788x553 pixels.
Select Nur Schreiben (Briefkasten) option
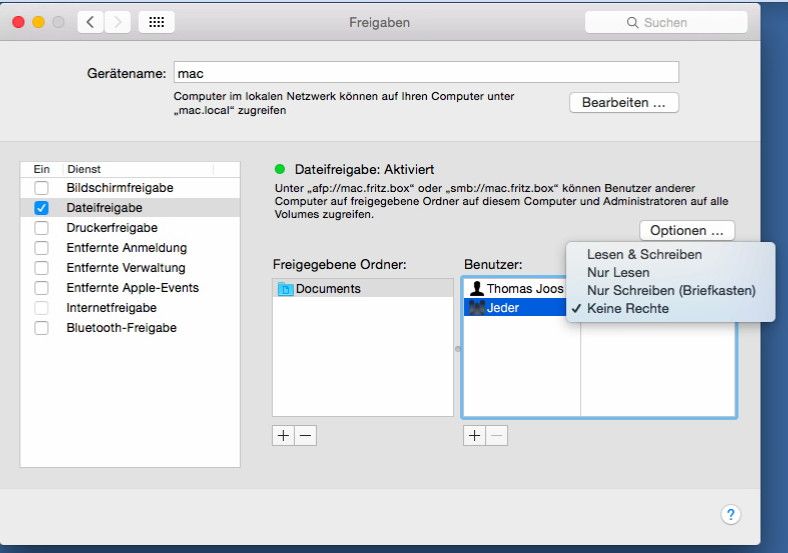(670, 291)
